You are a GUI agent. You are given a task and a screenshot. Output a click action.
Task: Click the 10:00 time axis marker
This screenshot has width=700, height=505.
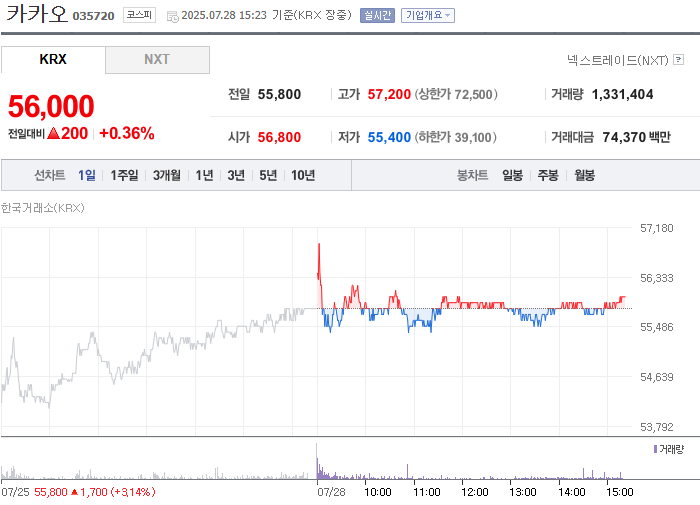(x=378, y=492)
